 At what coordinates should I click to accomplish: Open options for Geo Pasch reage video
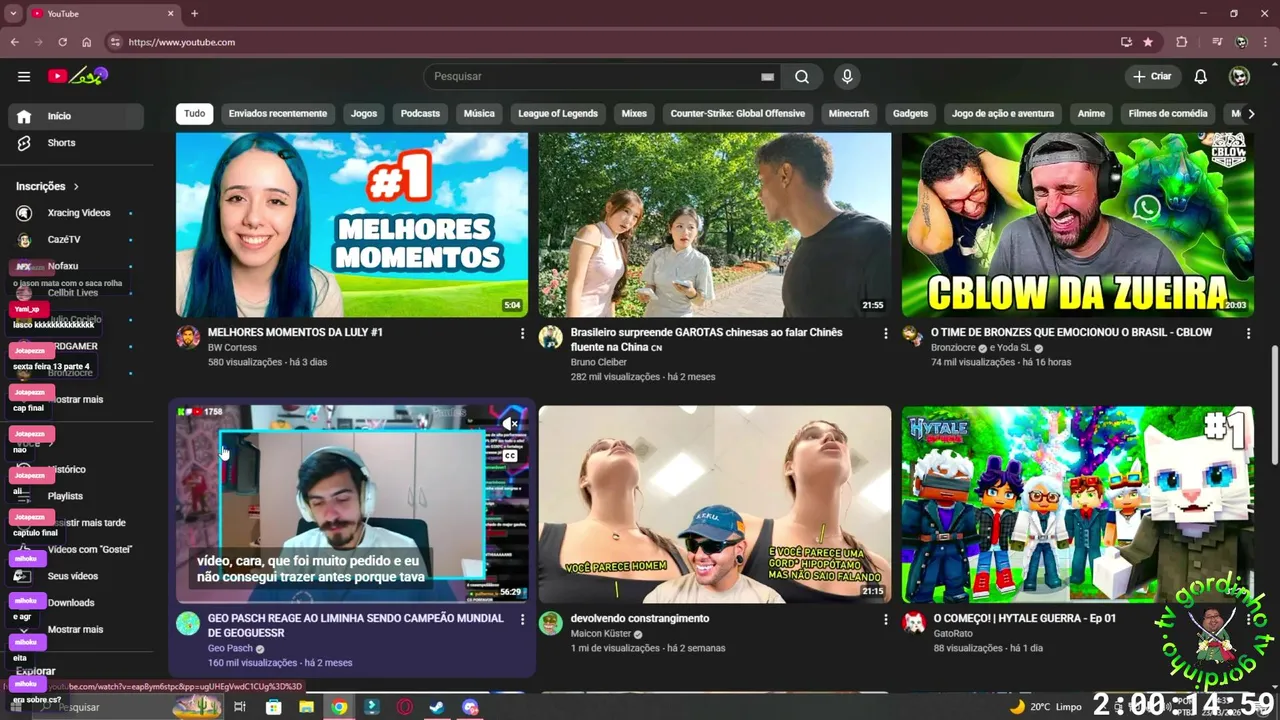pos(522,619)
